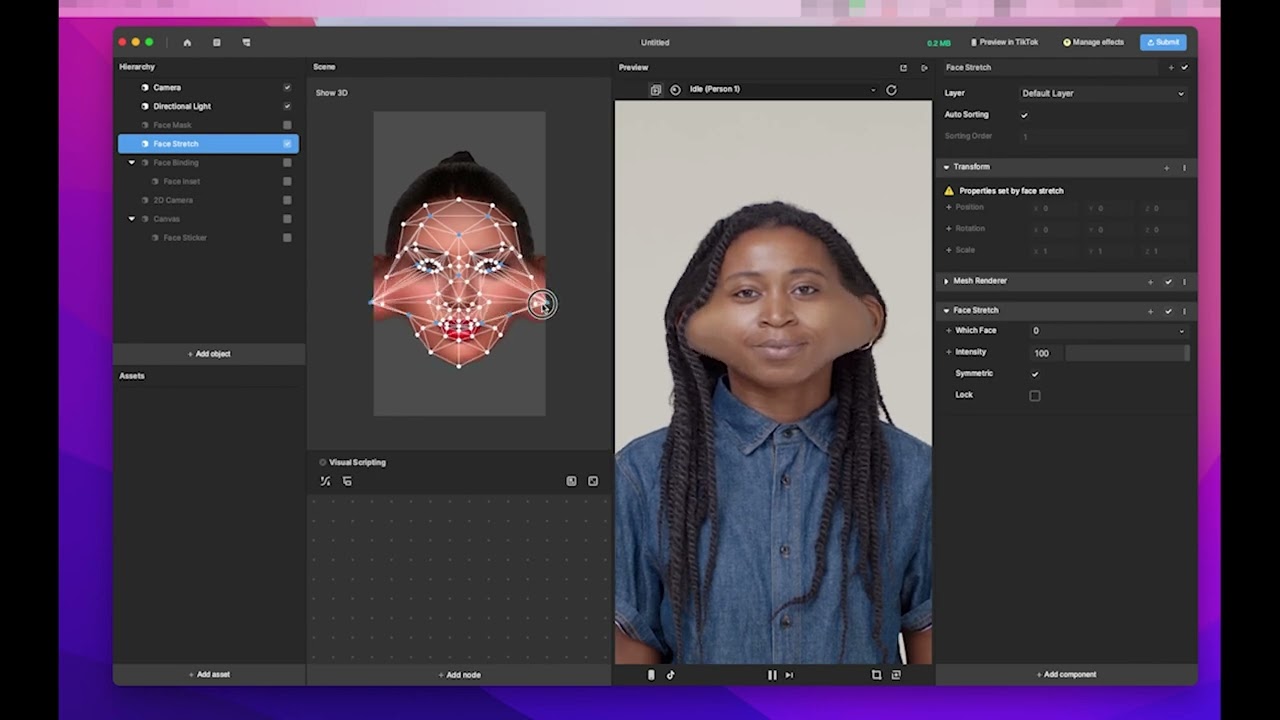Click the crop icon in the preview toolbar
Image resolution: width=1280 pixels, height=720 pixels.
point(876,675)
